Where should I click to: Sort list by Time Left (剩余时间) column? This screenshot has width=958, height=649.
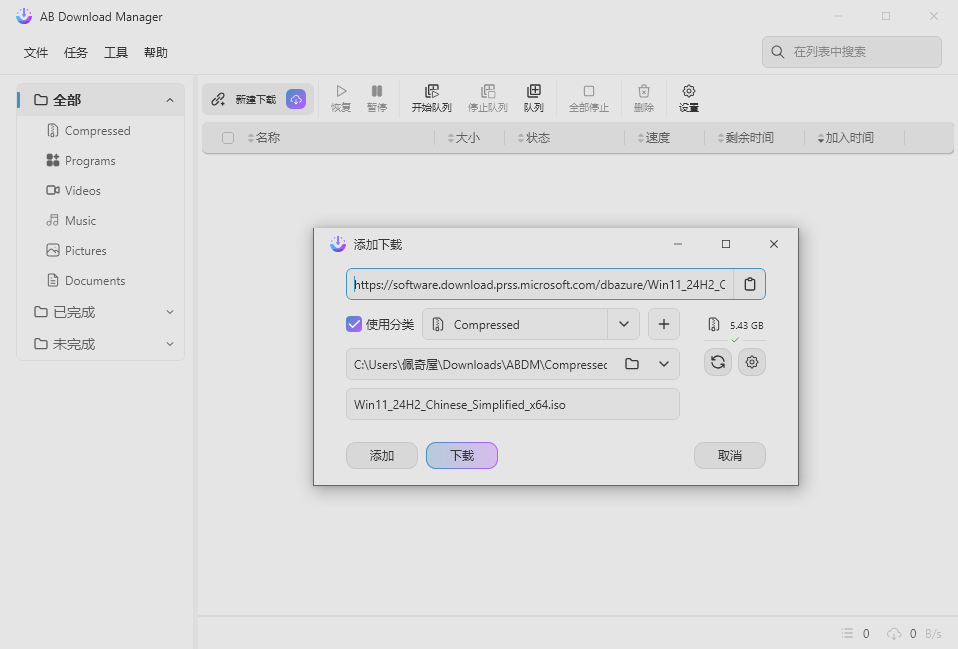745,138
